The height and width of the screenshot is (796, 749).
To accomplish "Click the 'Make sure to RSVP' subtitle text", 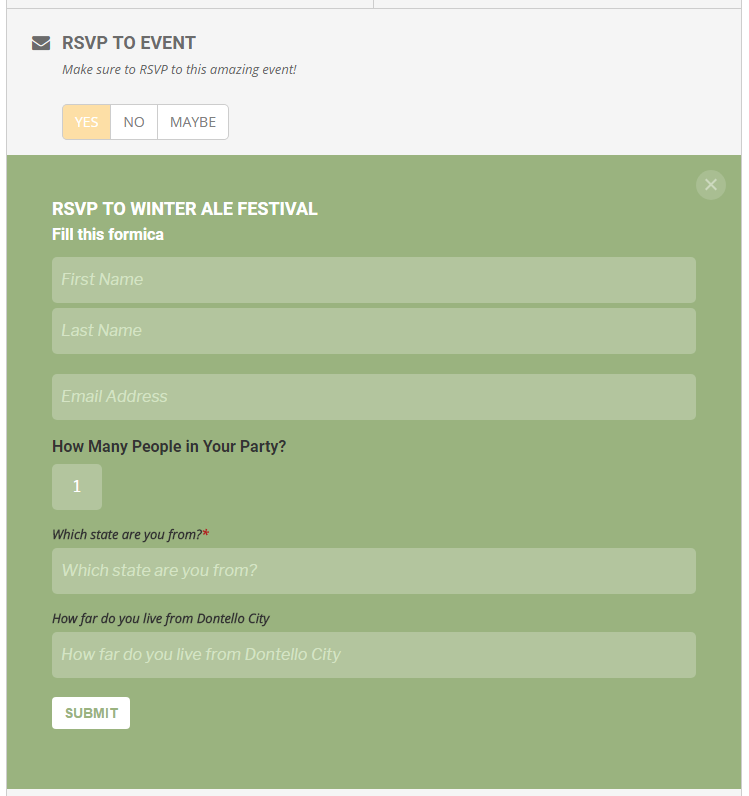I will [x=179, y=70].
